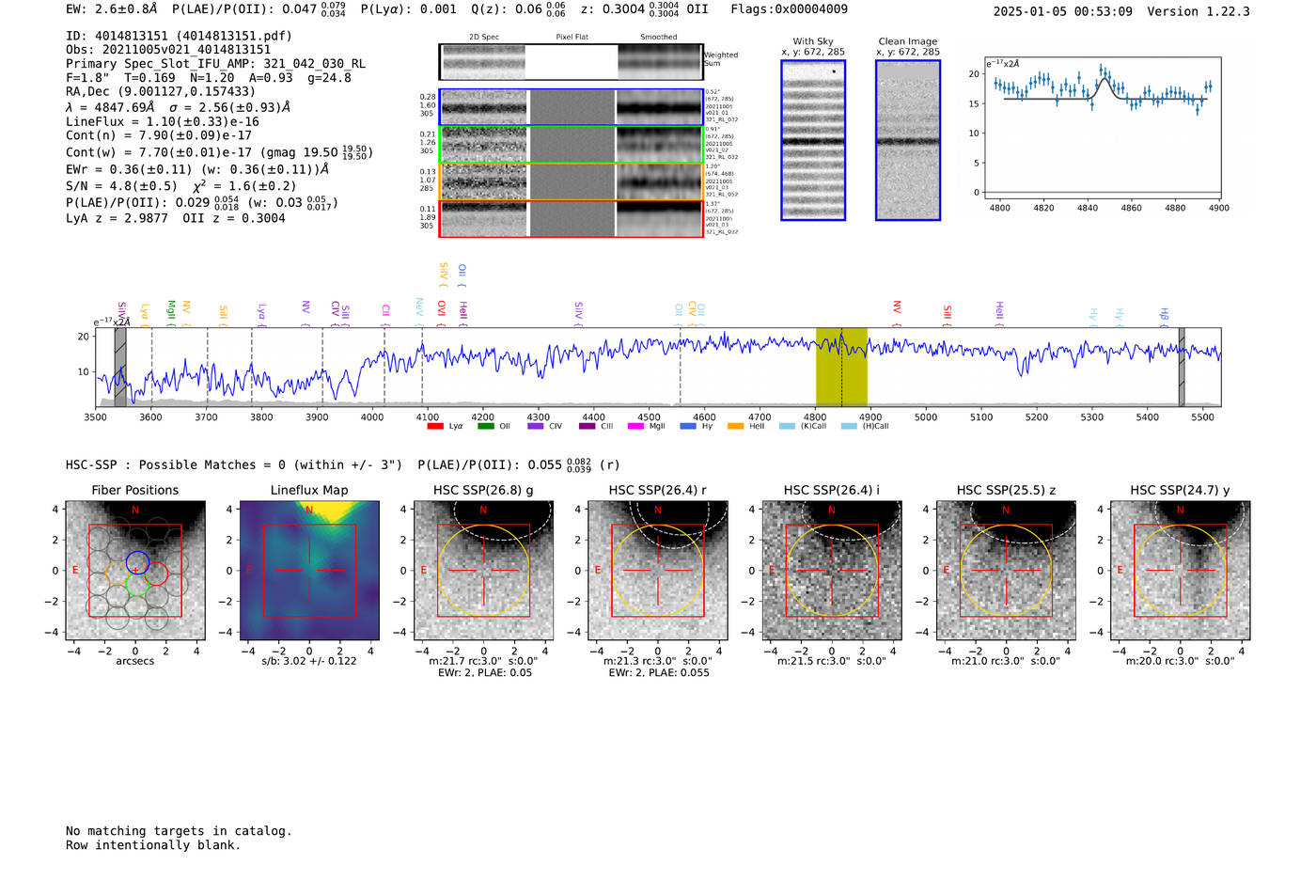Click the blue fiber circle in Fiber Positions
The image size is (1316, 896).
[x=138, y=562]
